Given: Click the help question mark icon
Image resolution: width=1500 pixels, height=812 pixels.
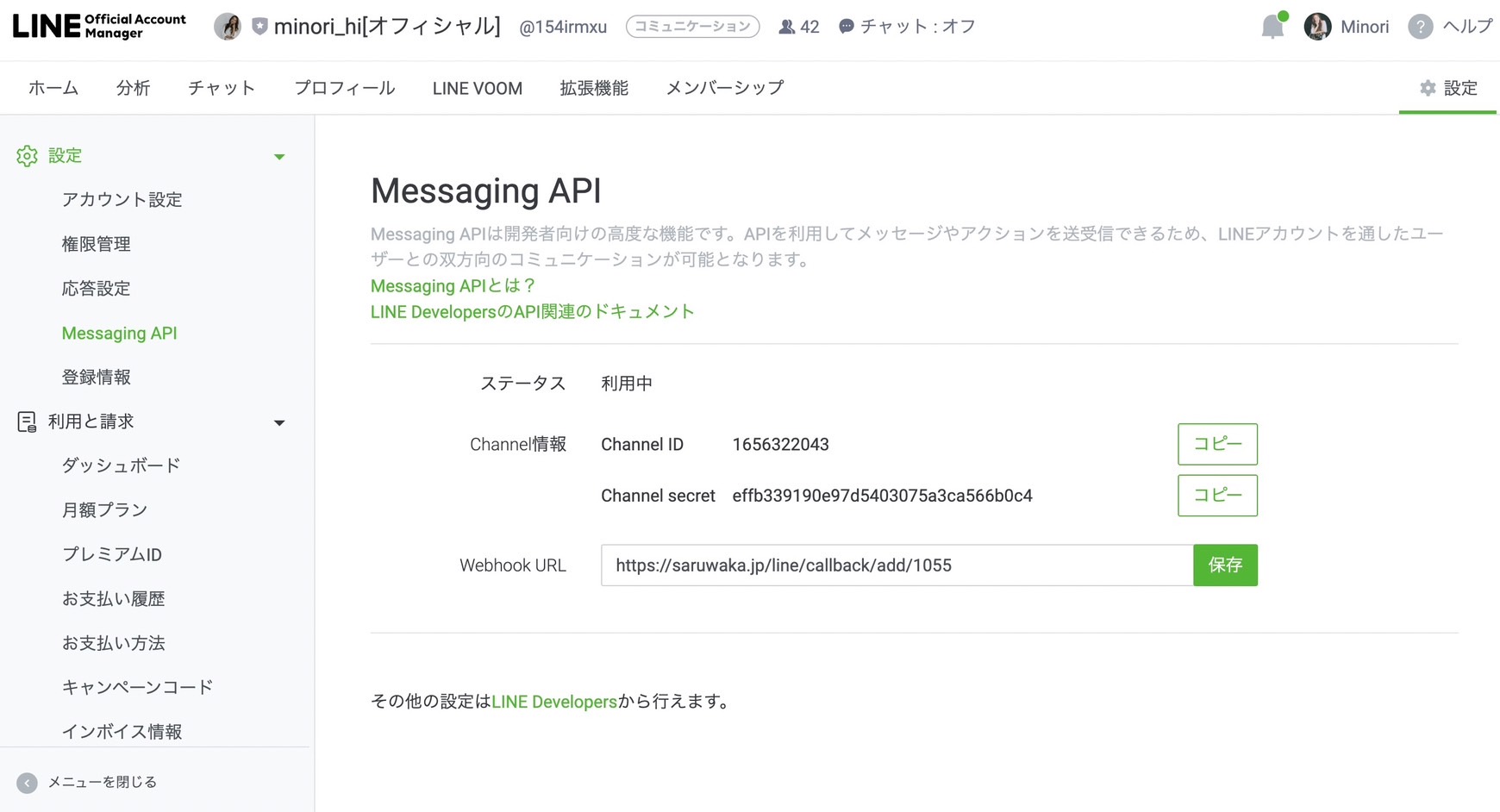Looking at the screenshot, I should click(1421, 27).
